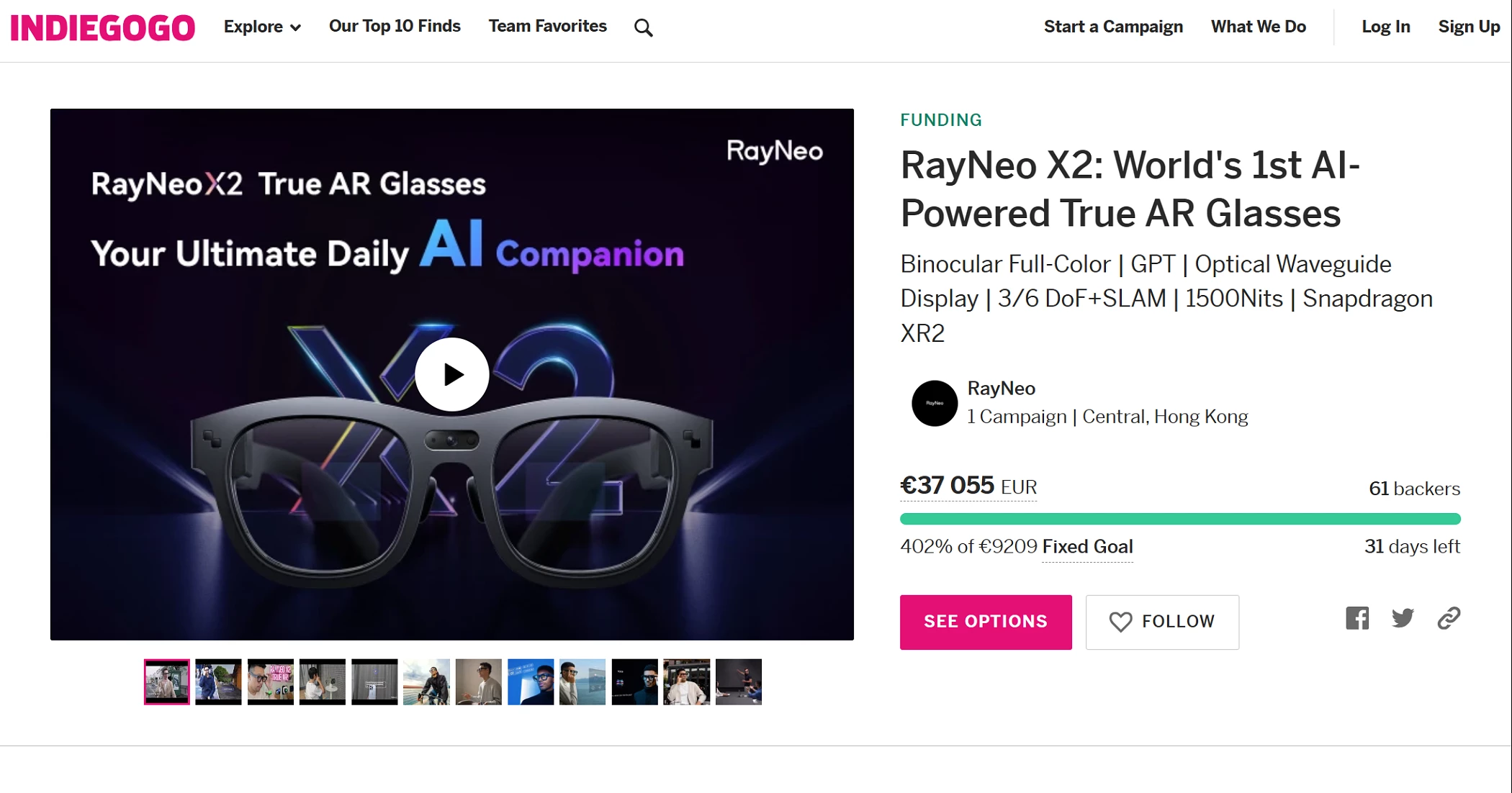The height and width of the screenshot is (793, 1512).
Task: Select the first highlighted gallery thumbnail
Action: coord(166,681)
